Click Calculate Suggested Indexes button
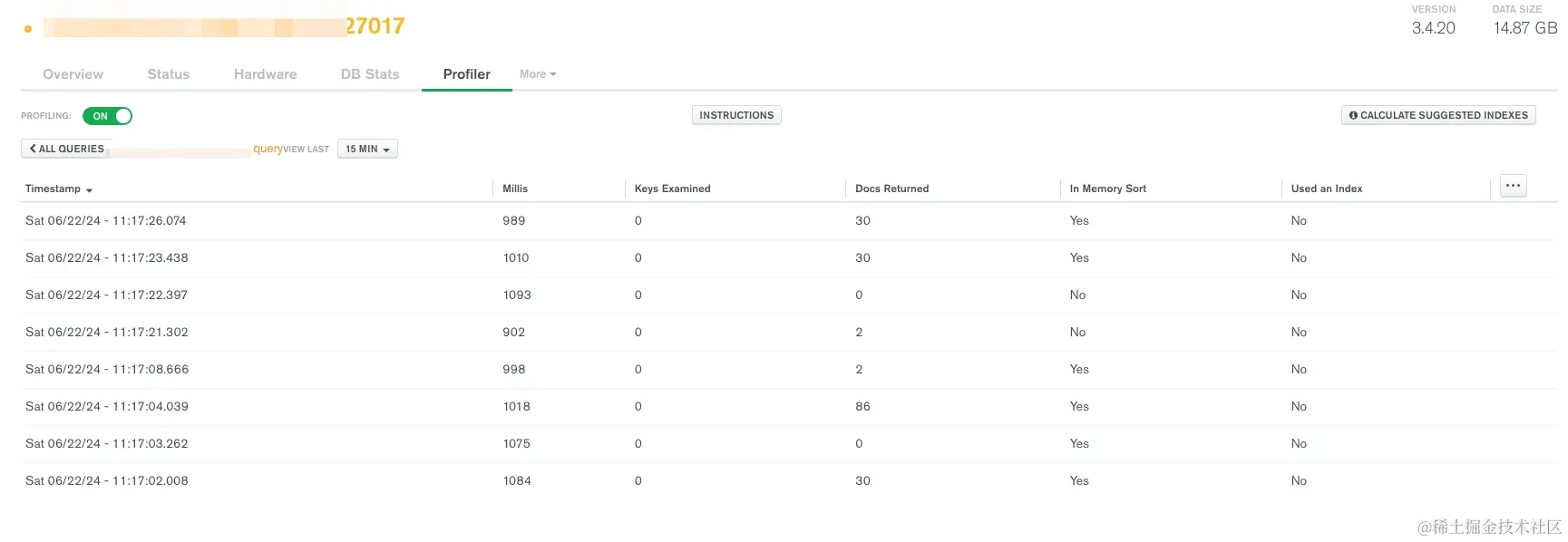Image resolution: width=1568 pixels, height=542 pixels. click(x=1438, y=116)
